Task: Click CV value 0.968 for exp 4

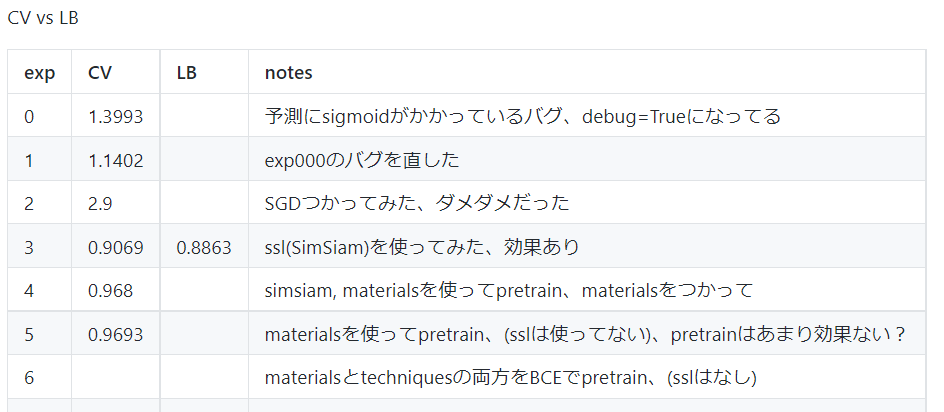Action: pos(110,290)
